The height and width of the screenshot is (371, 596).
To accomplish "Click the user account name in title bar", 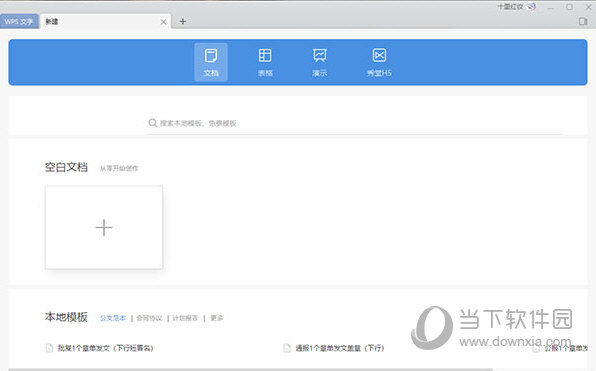I will 510,7.
